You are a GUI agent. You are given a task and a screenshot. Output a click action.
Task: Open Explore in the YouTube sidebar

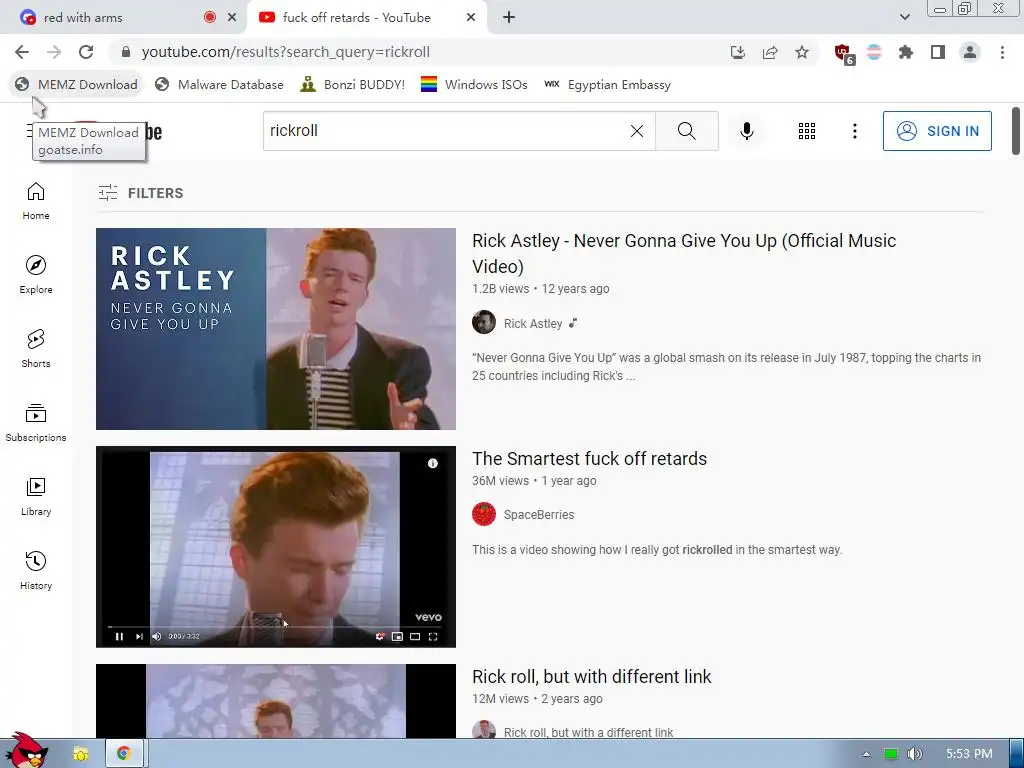click(x=36, y=275)
